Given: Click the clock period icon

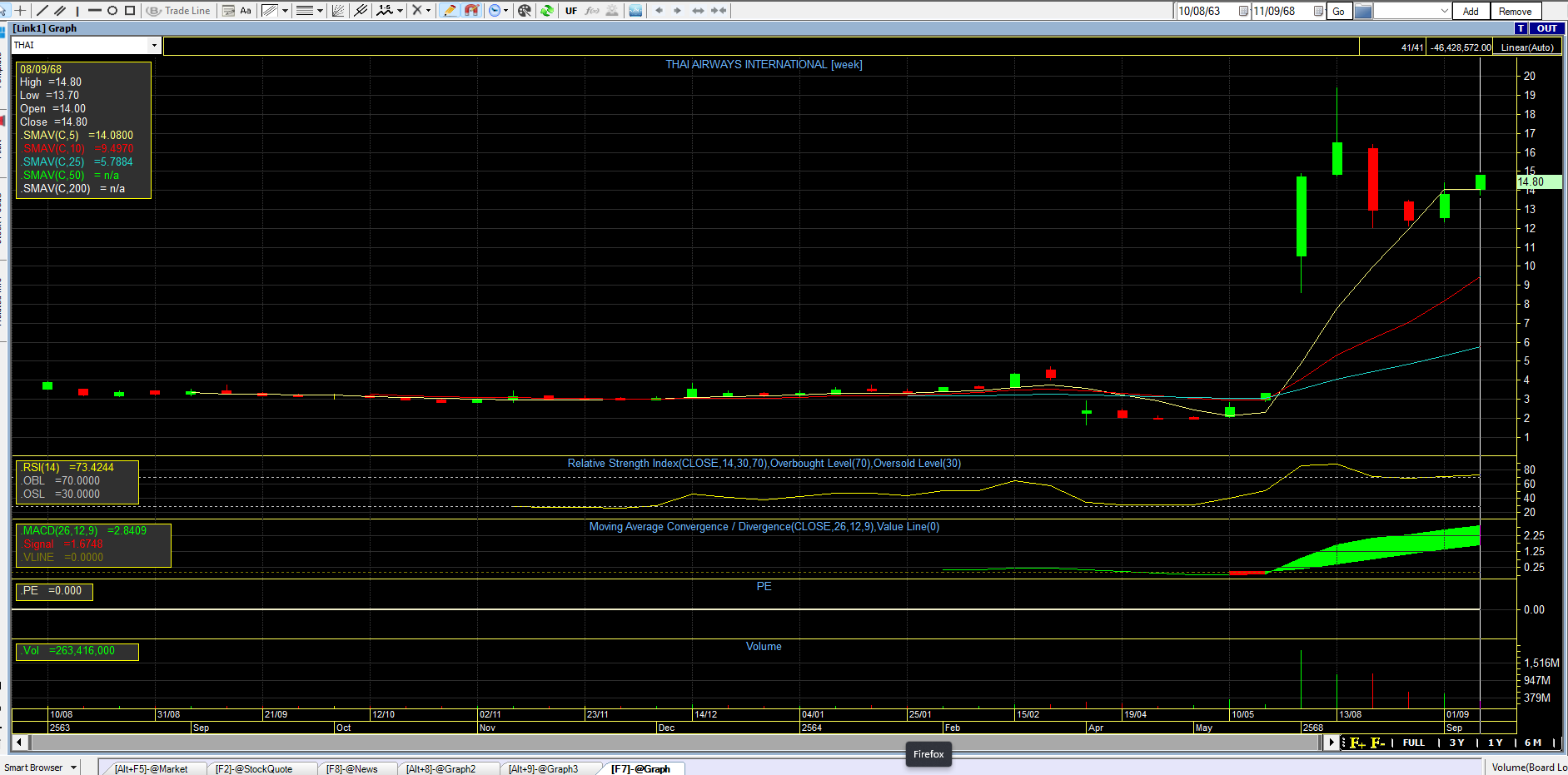Looking at the screenshot, I should click(x=495, y=11).
